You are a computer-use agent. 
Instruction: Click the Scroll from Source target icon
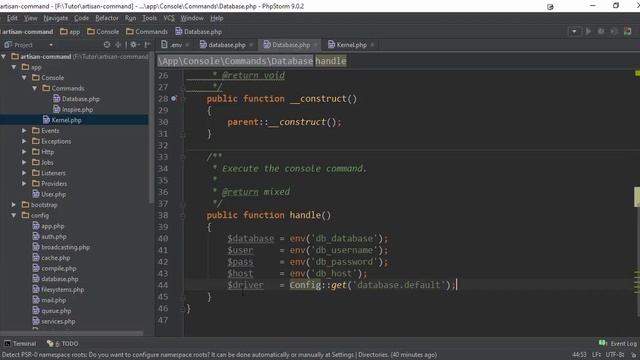coord(107,44)
